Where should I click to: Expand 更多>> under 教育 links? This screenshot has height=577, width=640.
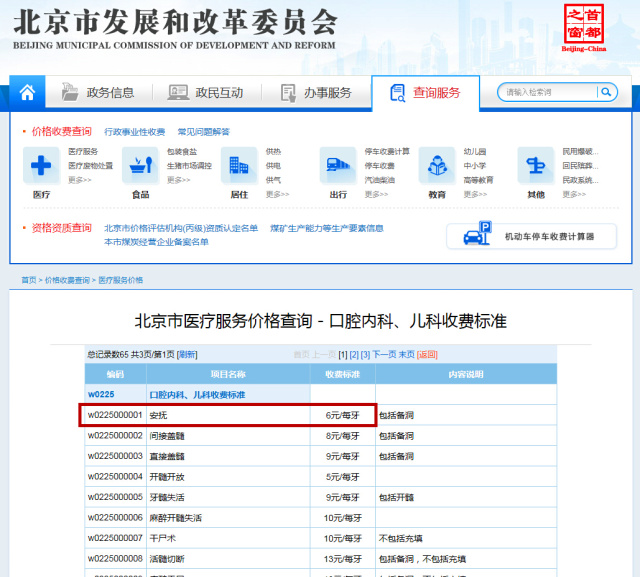[x=475, y=194]
